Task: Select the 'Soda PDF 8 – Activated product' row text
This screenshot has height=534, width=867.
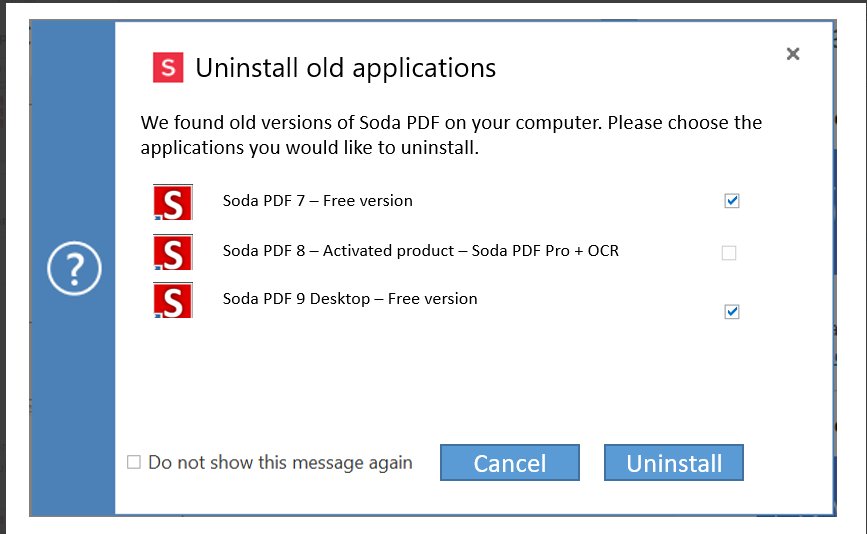Action: pyautogui.click(x=421, y=251)
